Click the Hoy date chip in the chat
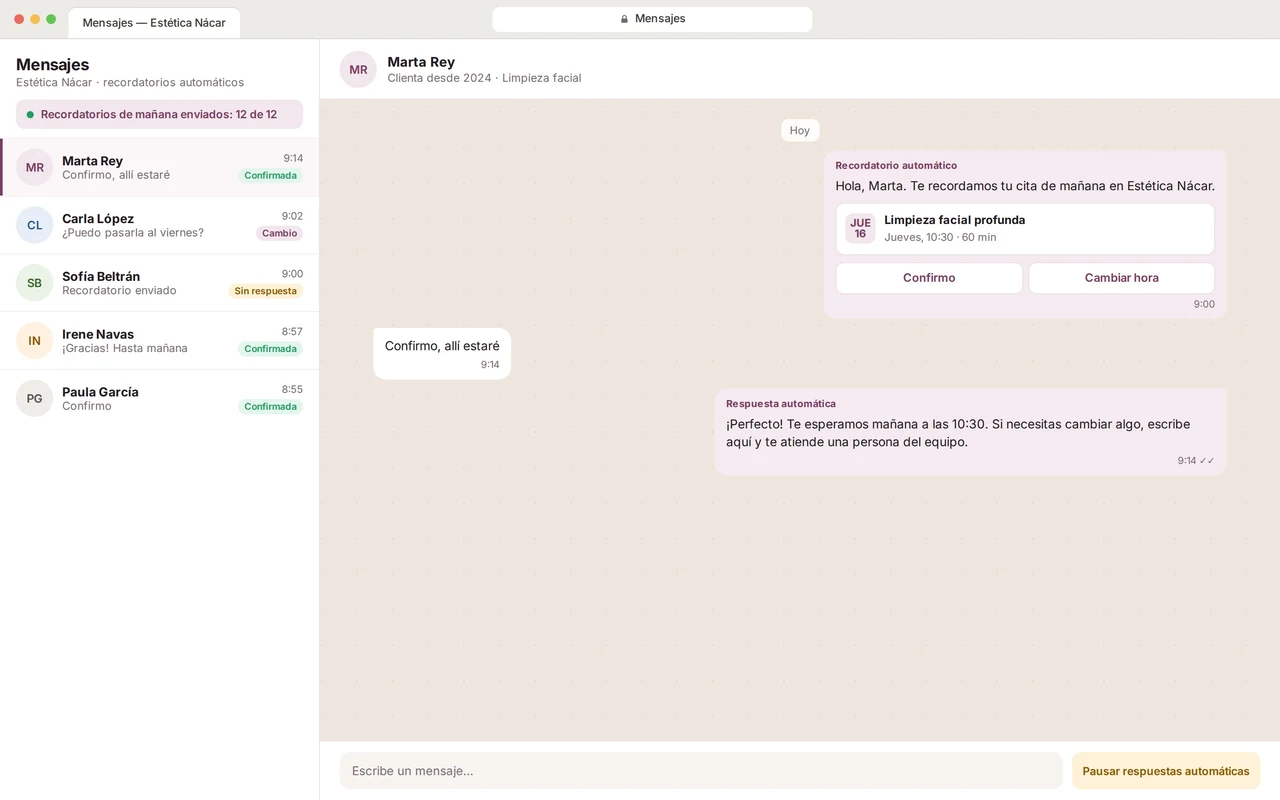The height and width of the screenshot is (800, 1280). (800, 130)
